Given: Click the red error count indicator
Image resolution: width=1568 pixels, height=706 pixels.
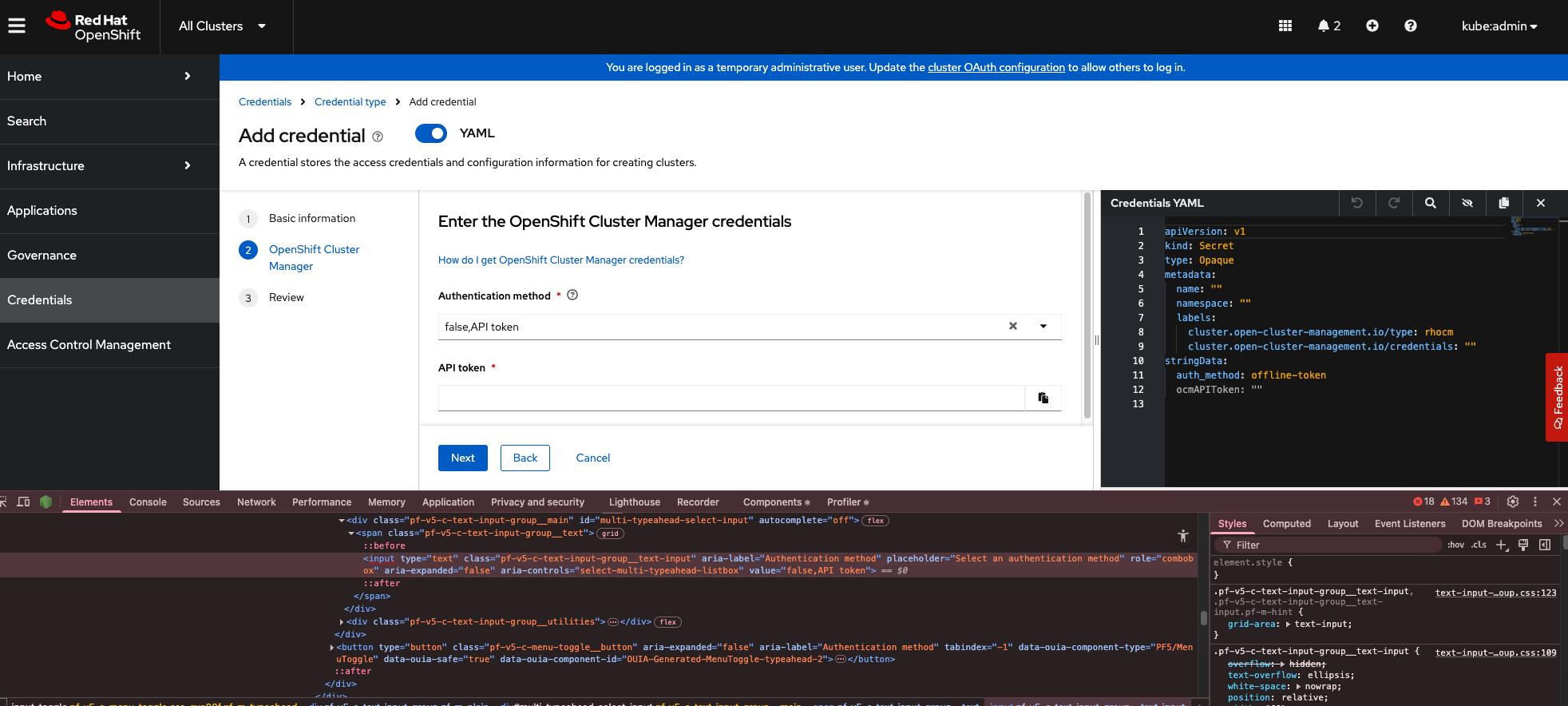Looking at the screenshot, I should (1423, 502).
